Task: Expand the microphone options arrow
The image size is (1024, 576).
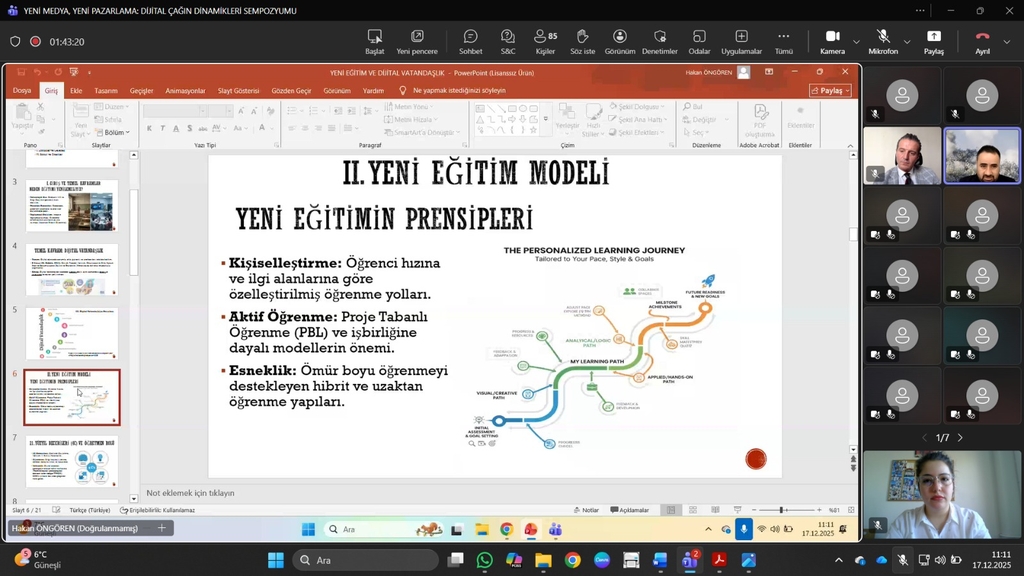Action: (907, 42)
